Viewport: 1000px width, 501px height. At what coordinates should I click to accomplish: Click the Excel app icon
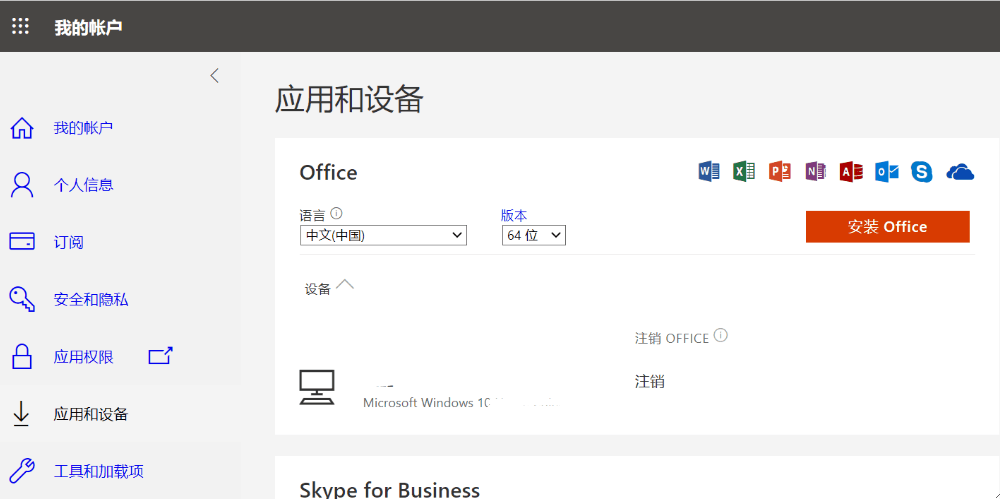pos(744,171)
